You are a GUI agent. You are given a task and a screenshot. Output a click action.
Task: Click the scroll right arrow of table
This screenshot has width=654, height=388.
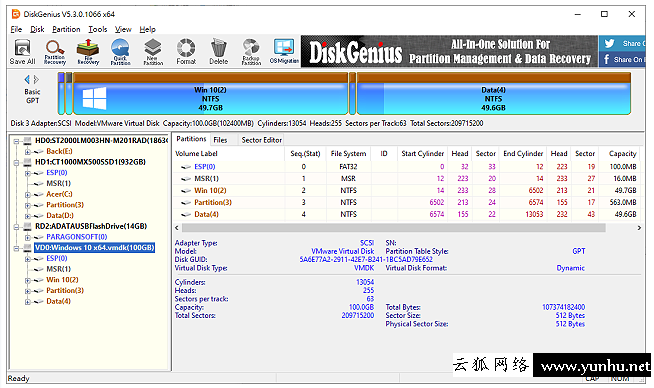[639, 228]
